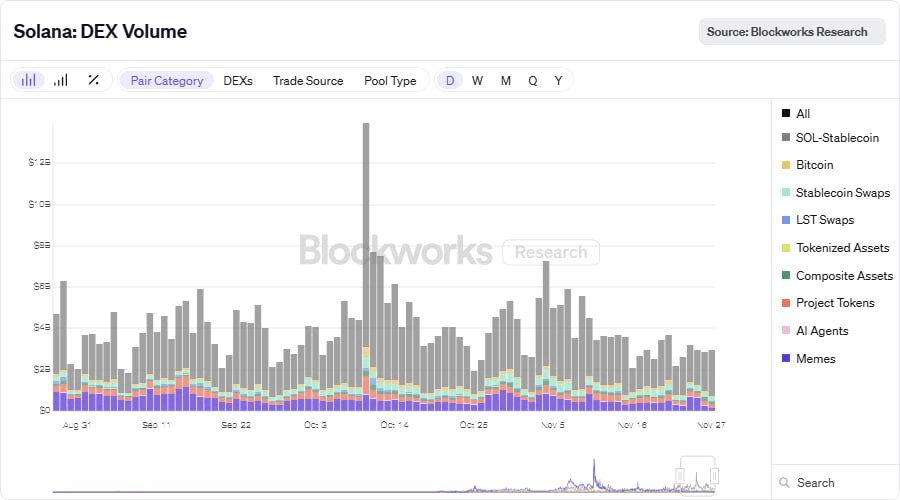Click the Blockworks Research watermark badge
The image size is (900, 500).
551,252
